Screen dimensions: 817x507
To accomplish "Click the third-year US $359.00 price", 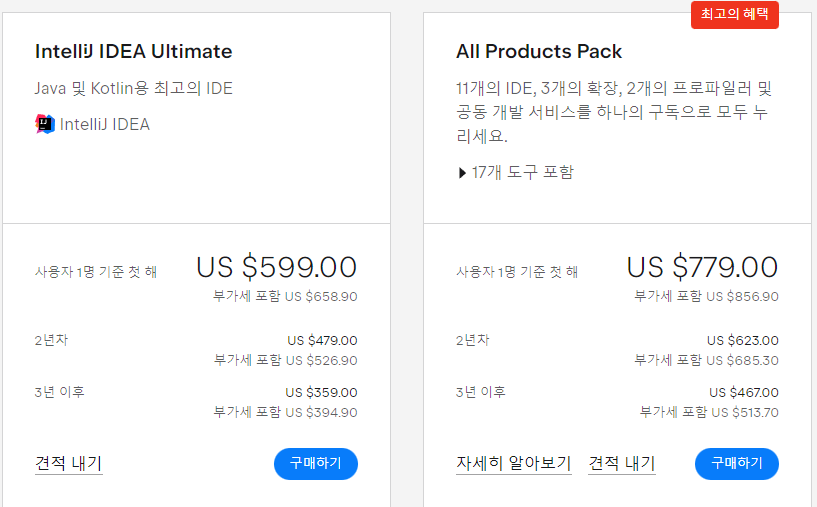I will (x=321, y=392).
